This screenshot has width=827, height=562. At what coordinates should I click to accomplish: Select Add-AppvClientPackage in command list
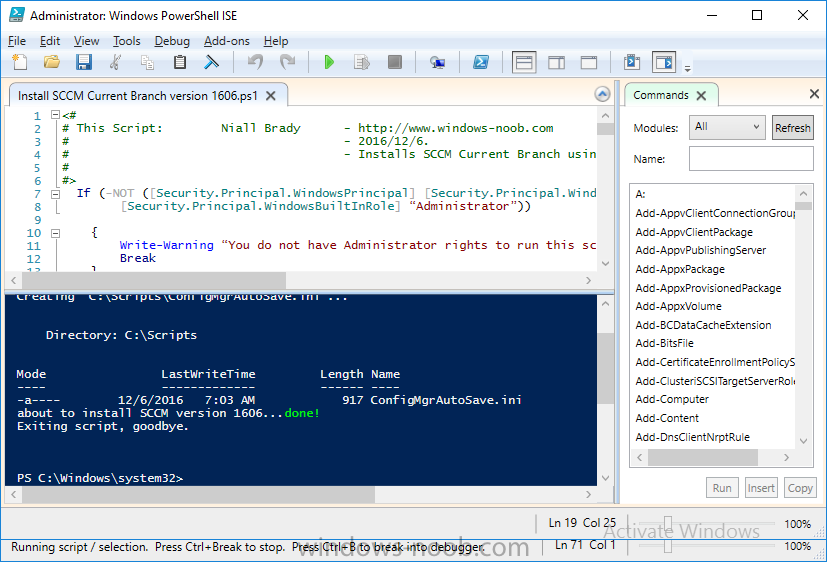694,232
